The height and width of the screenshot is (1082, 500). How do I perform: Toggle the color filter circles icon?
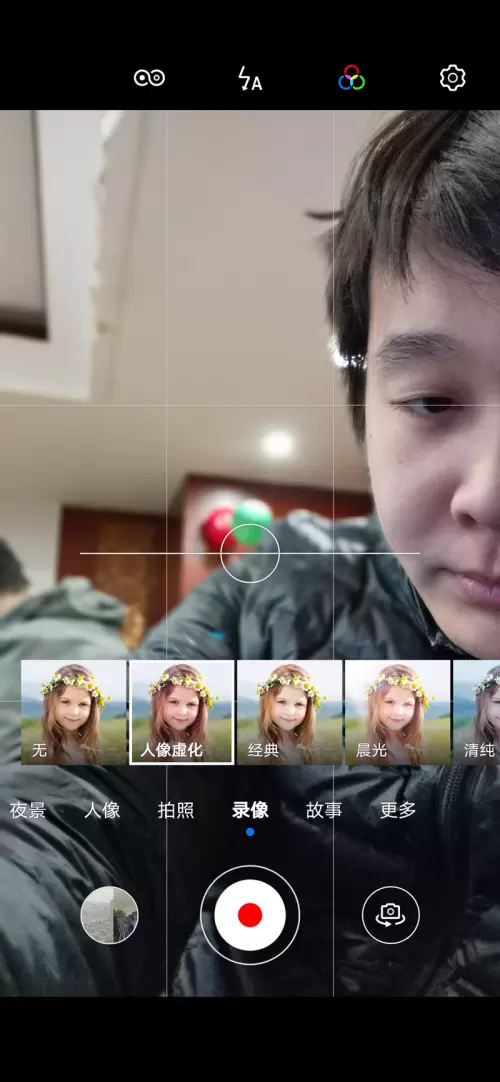[x=352, y=78]
